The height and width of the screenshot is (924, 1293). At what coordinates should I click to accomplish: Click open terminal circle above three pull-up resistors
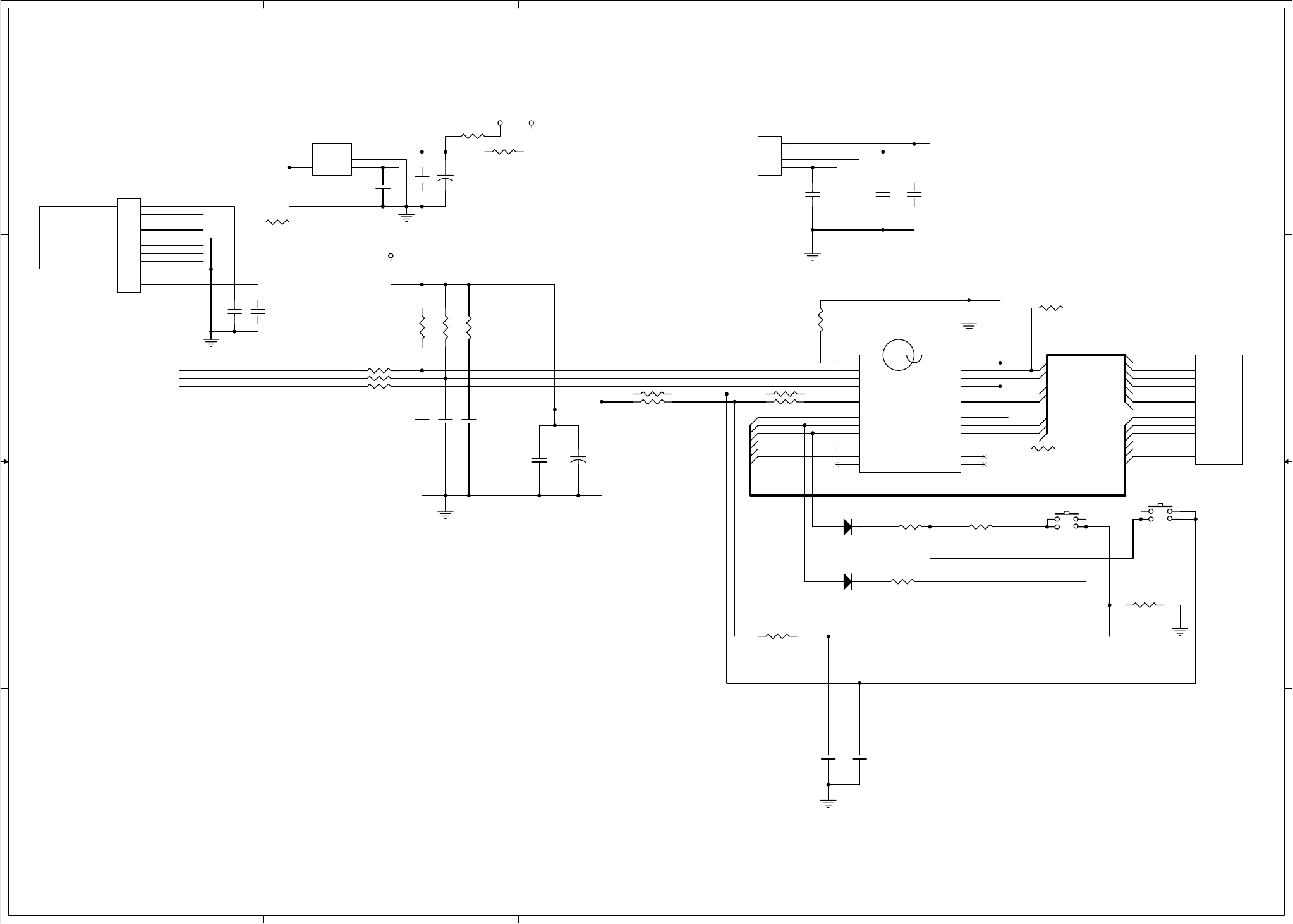point(391,256)
